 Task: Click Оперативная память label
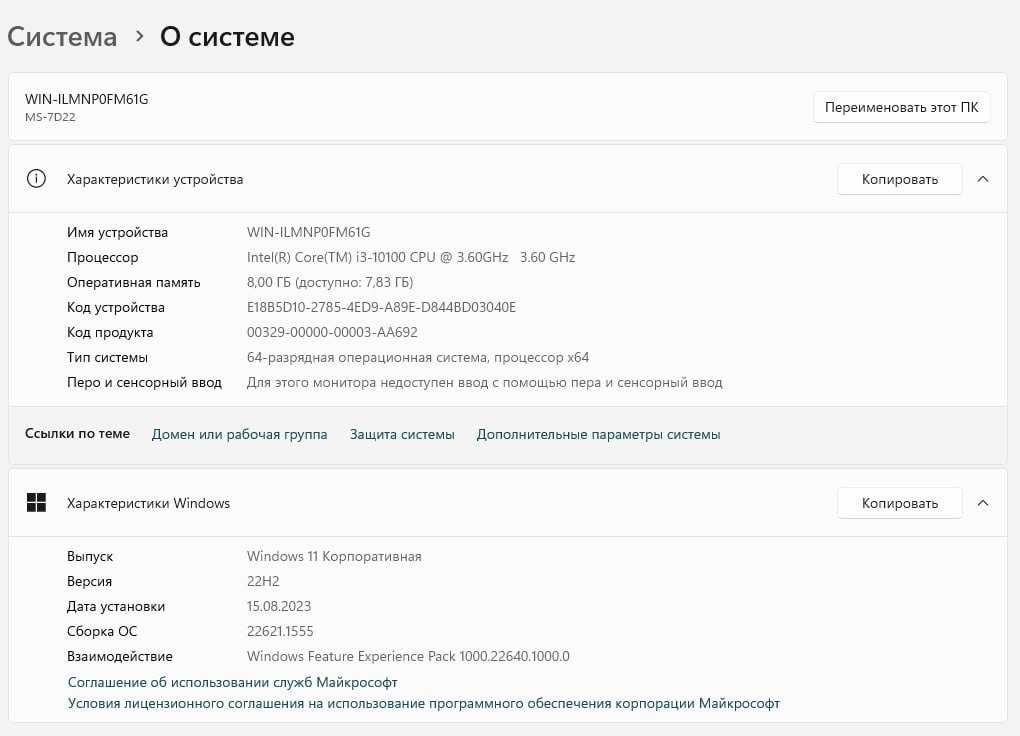pyautogui.click(x=133, y=282)
